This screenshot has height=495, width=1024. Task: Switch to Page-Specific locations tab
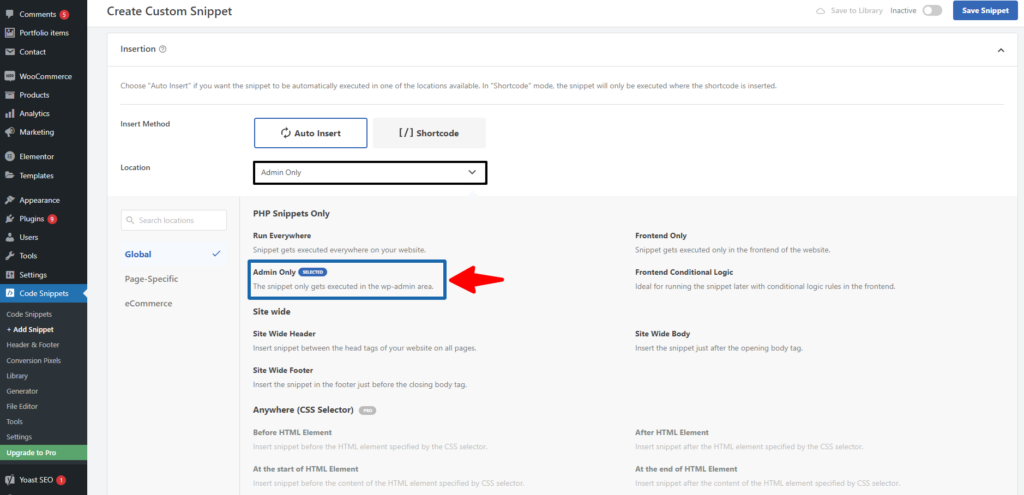click(x=153, y=279)
